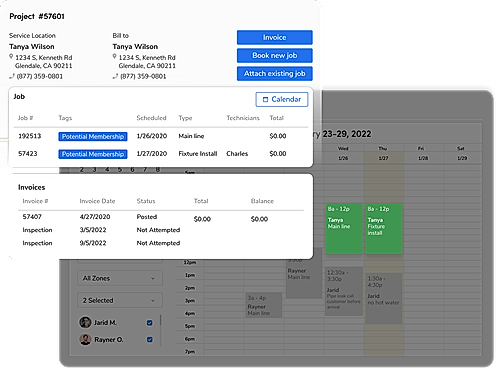Select the Wed 1/26 calendar column header
Image resolution: width=498 pixels, height=368 pixels.
[343, 153]
